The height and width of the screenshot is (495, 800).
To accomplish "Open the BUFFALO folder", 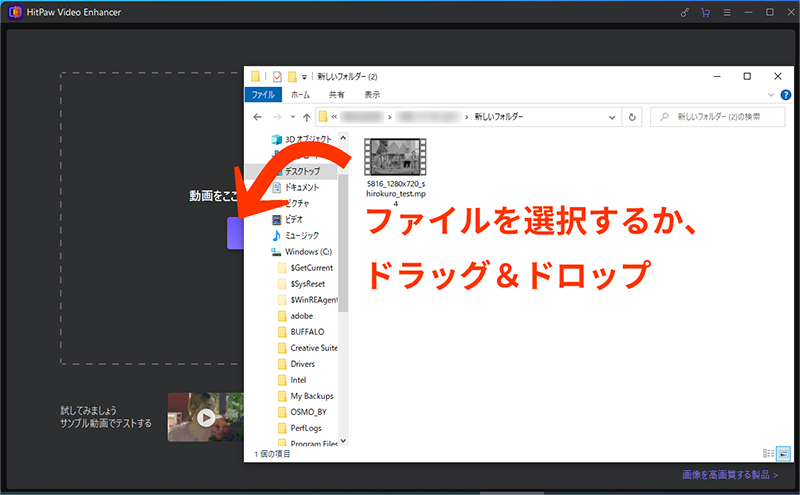I will [307, 332].
